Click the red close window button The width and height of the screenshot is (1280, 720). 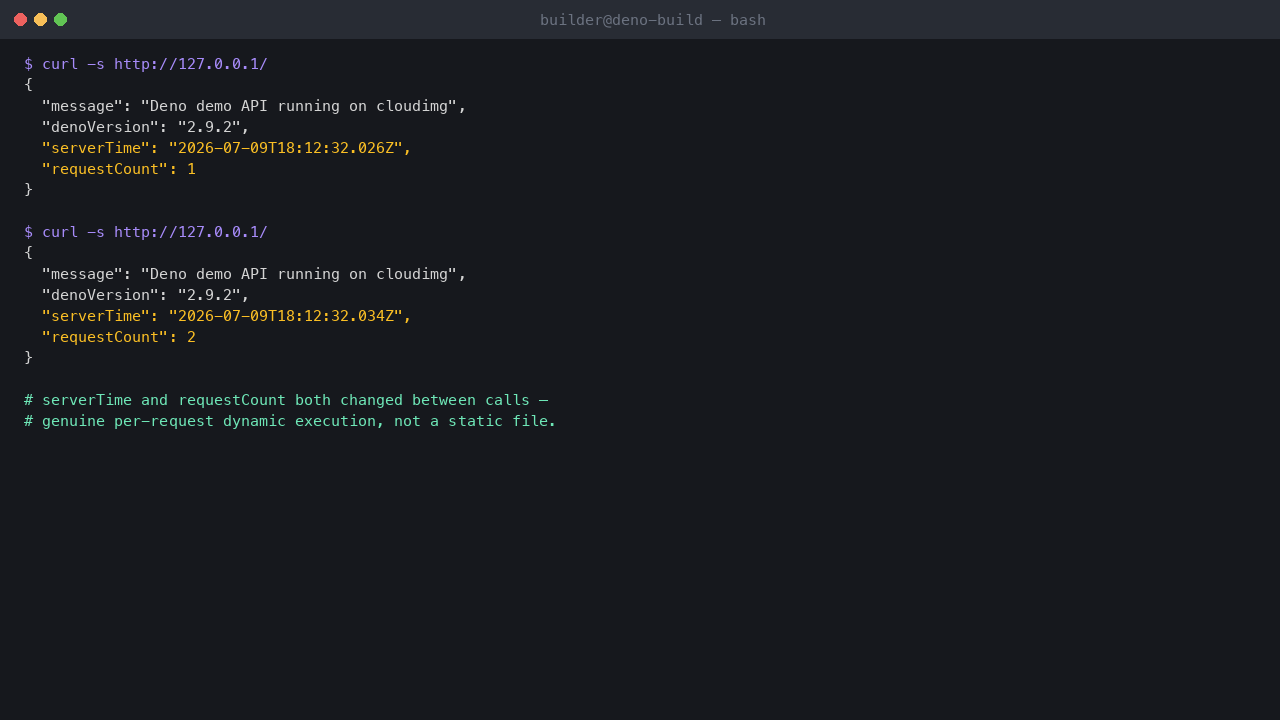[x=20, y=19]
